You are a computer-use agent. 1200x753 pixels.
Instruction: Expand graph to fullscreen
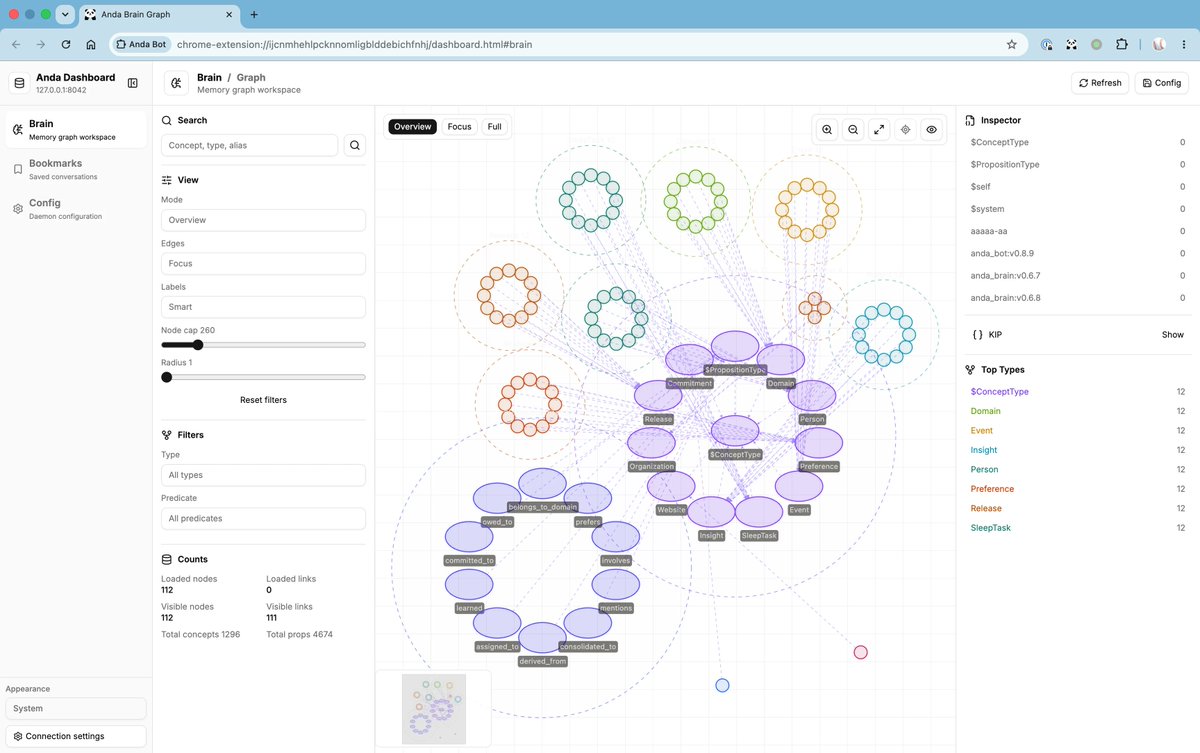pos(879,129)
